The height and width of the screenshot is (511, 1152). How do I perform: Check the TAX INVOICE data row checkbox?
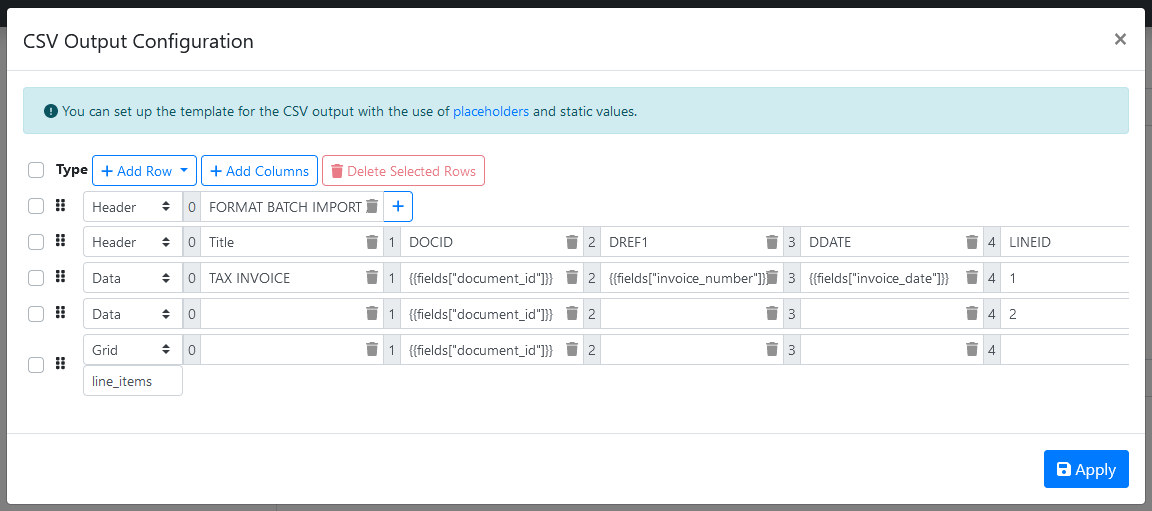point(36,278)
